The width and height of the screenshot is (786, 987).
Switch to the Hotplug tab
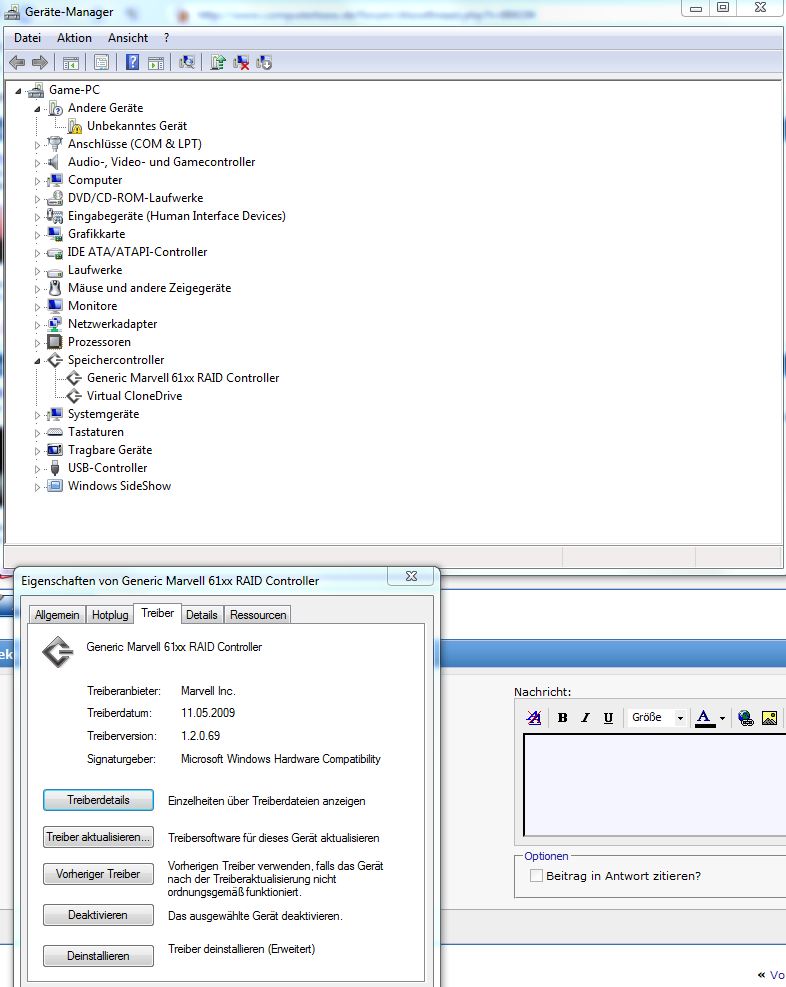110,615
